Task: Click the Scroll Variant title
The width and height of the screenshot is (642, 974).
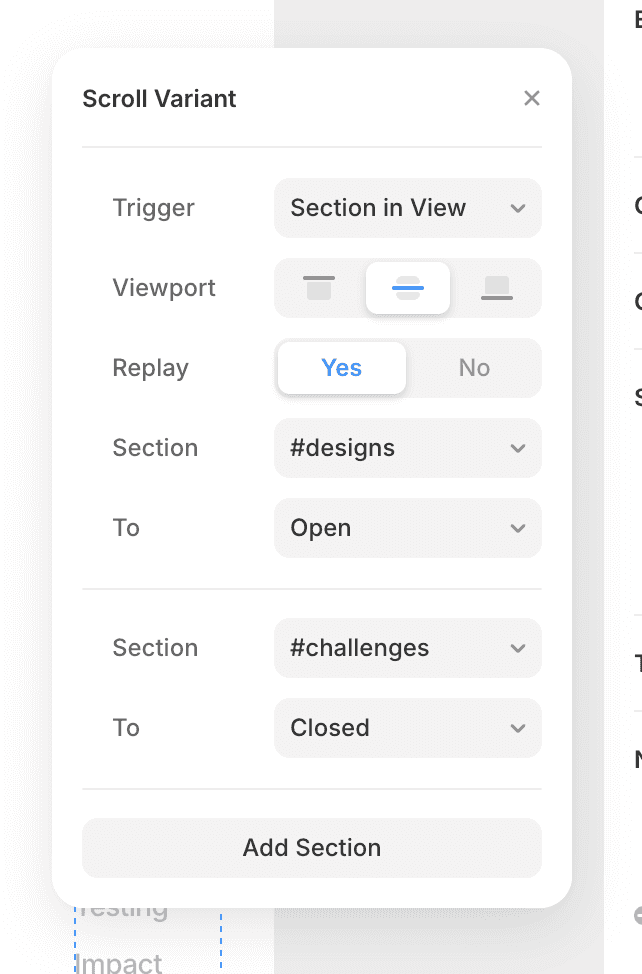Action: tap(159, 99)
